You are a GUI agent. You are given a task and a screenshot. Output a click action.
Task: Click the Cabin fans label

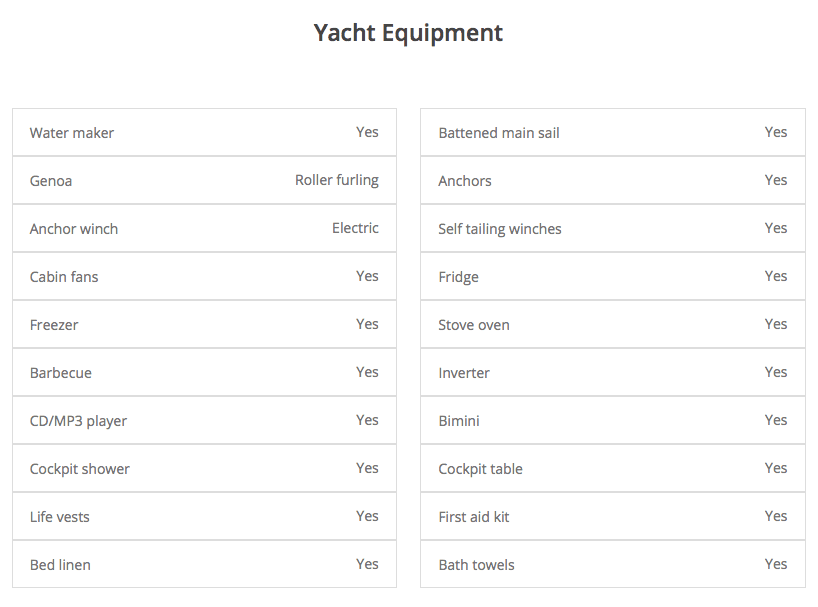[64, 277]
